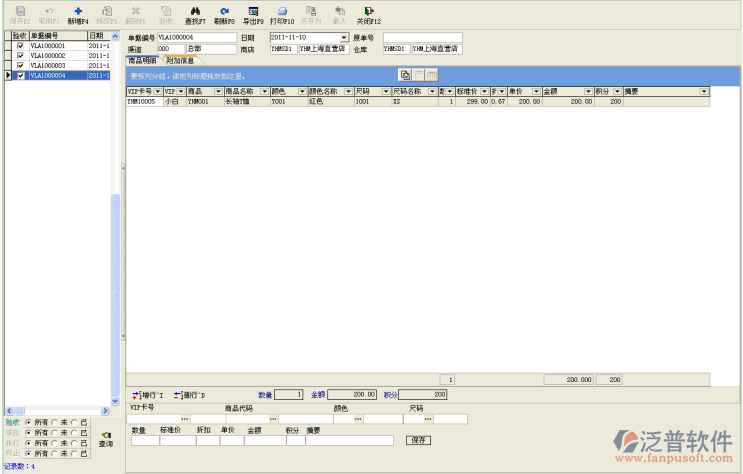Click the 保存 button in entry area
Screen dimensions: 743x474
[x=417, y=440]
